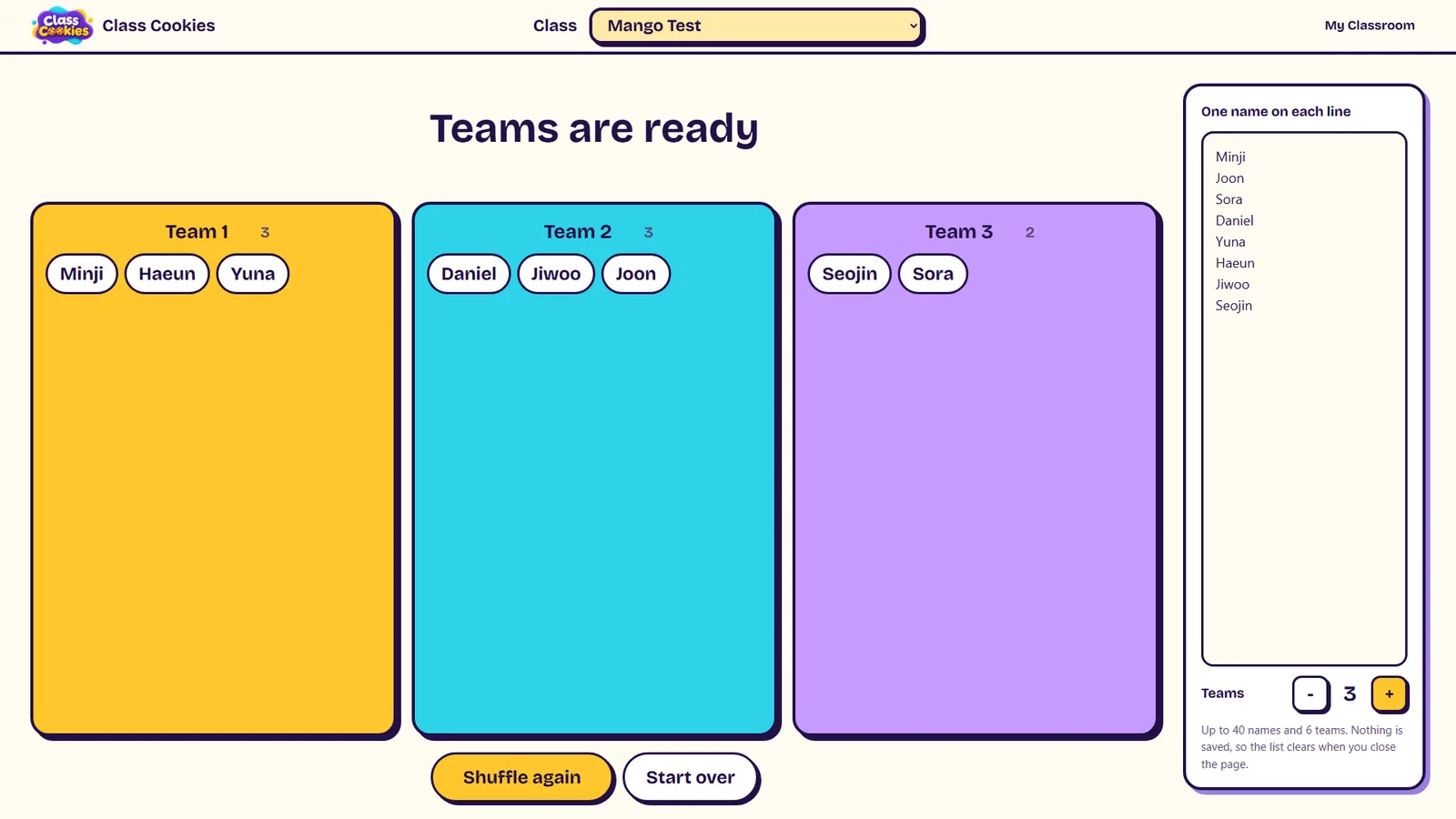Decrease the number of teams
The width and height of the screenshot is (1456, 819).
click(x=1310, y=694)
